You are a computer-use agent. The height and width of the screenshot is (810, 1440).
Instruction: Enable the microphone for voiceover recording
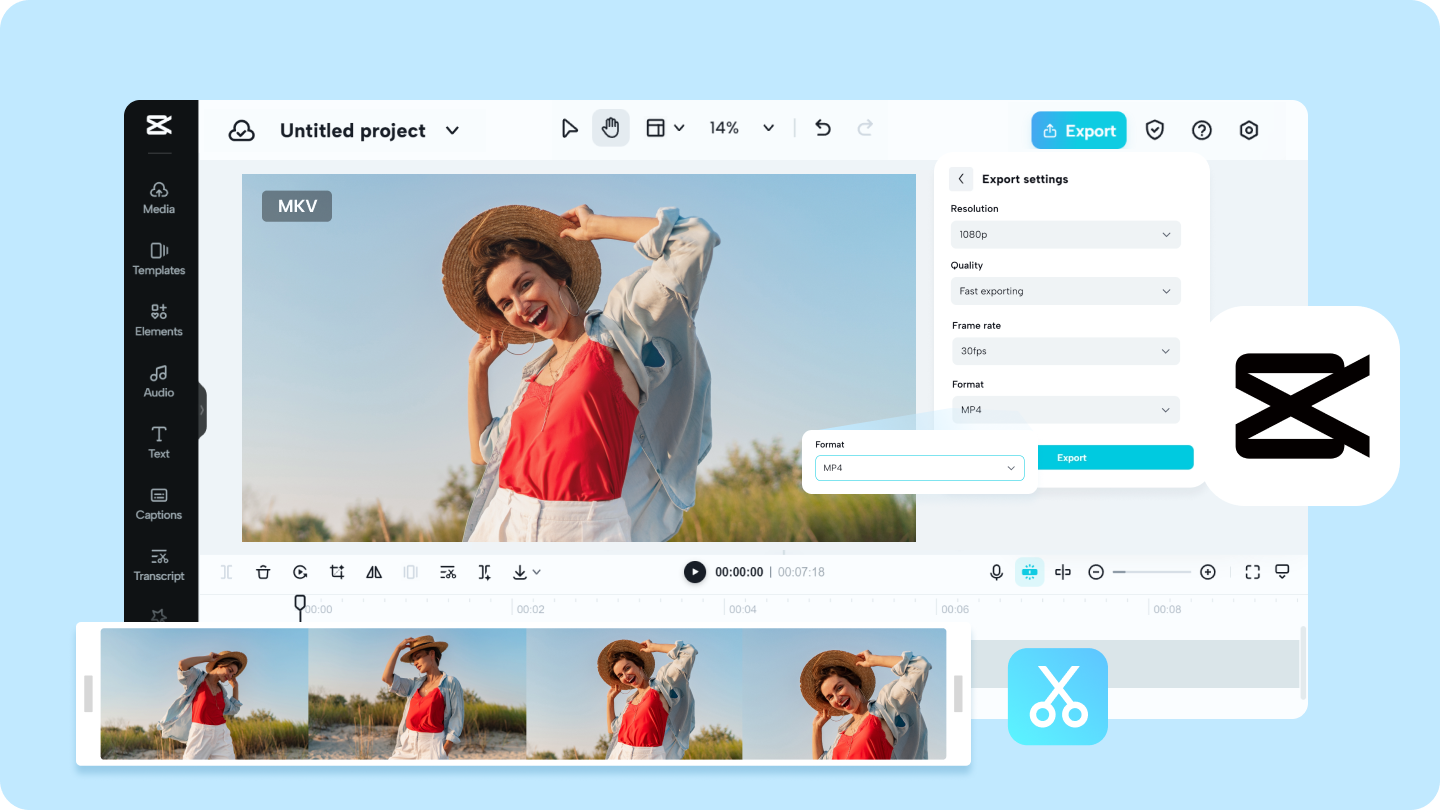pos(996,571)
